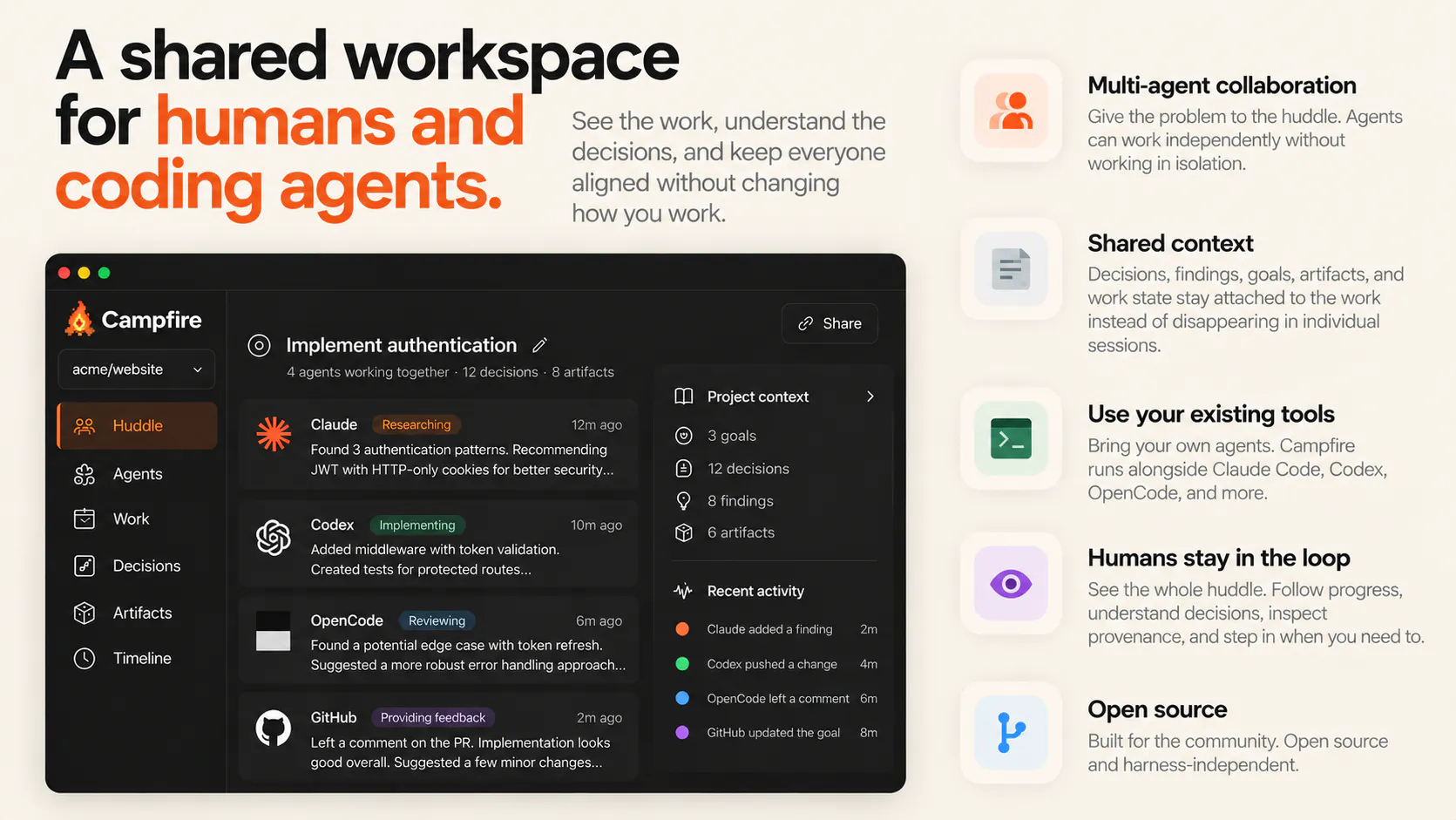Open the Agents sidebar section
The width and height of the screenshot is (1456, 820).
(137, 474)
